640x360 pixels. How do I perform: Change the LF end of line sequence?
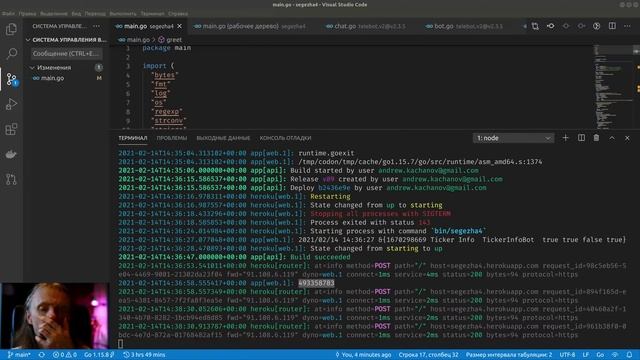tap(586, 355)
